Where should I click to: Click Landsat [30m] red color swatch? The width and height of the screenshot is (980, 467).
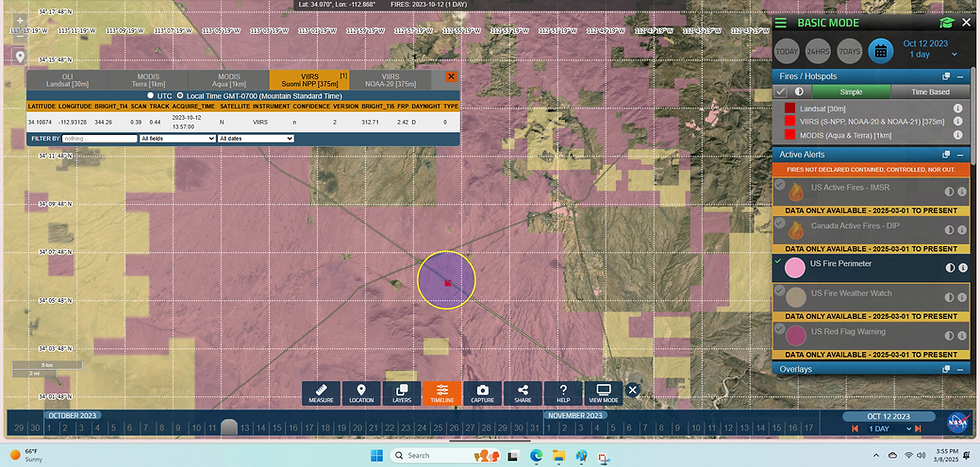click(x=789, y=108)
